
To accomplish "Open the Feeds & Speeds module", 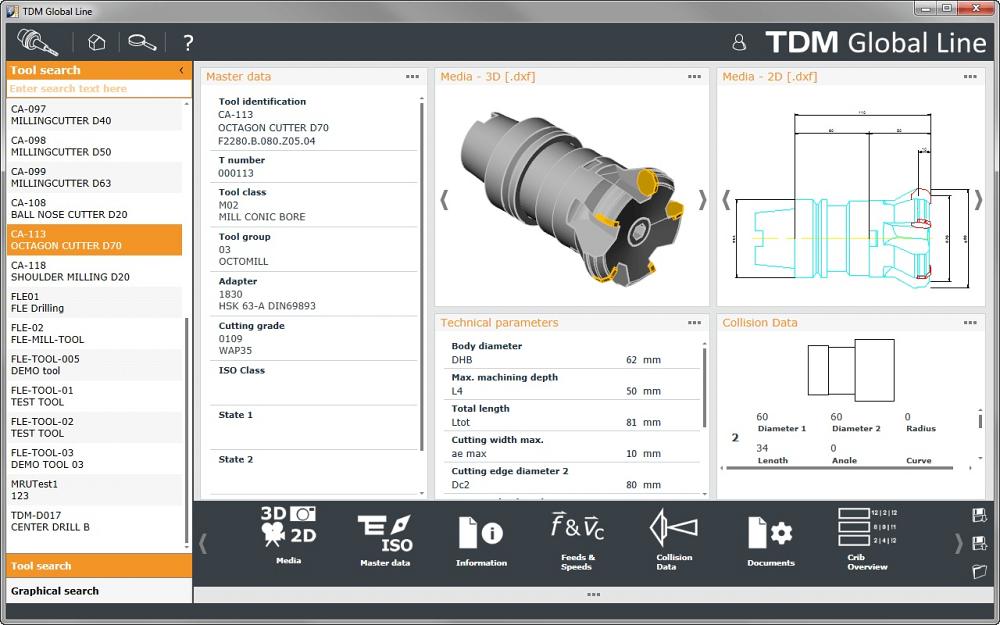I will (577, 540).
